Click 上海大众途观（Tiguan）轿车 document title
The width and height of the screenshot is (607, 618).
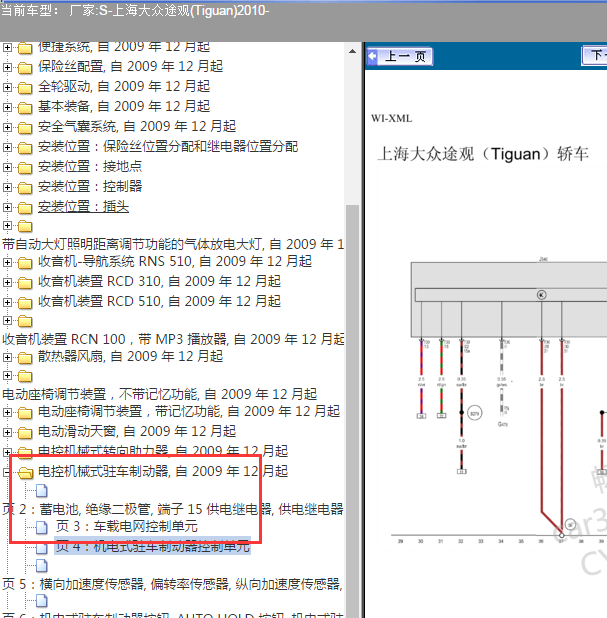pyautogui.click(x=483, y=154)
